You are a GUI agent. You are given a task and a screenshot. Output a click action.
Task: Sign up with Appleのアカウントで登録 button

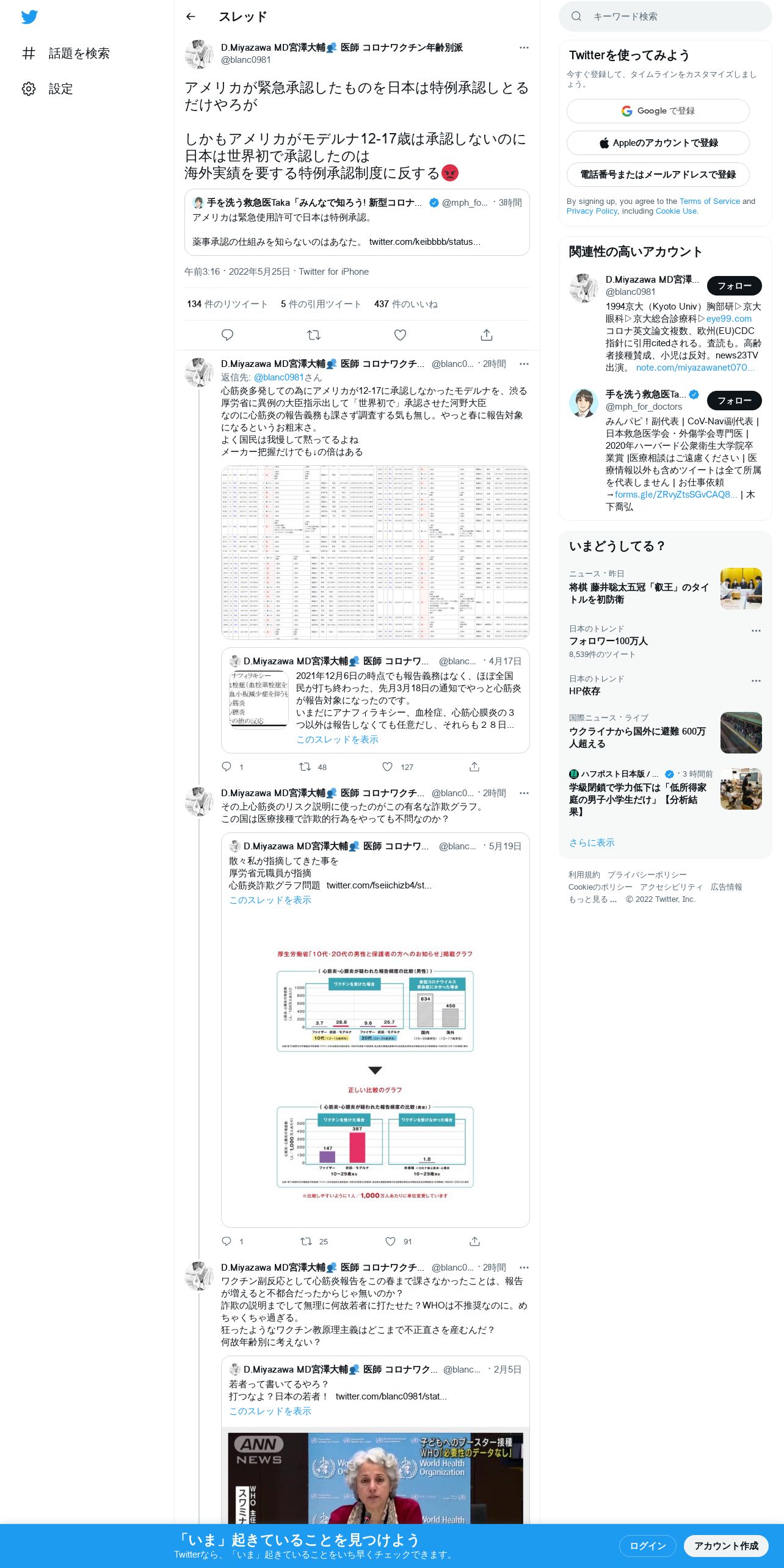click(x=658, y=143)
